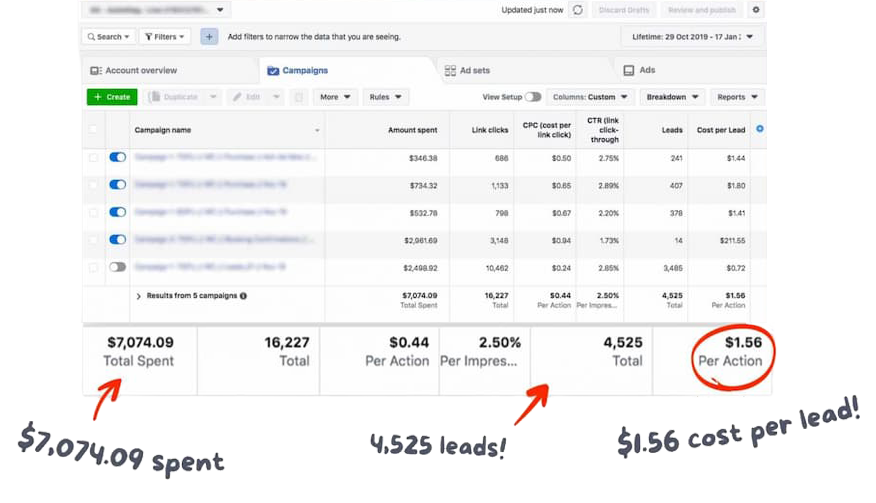Enable the last campaign's gray switch
The width and height of the screenshot is (876, 503).
(x=117, y=267)
